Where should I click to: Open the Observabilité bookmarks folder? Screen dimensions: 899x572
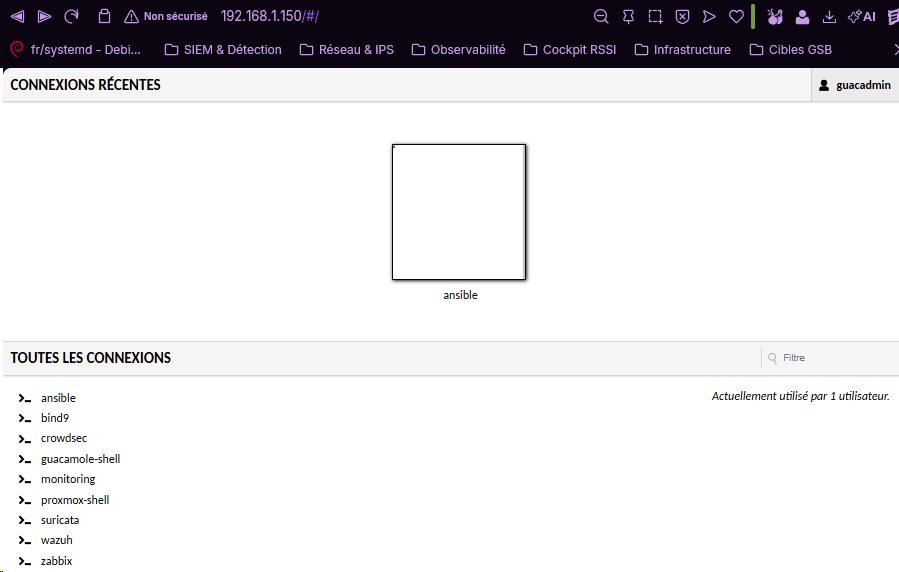point(459,50)
